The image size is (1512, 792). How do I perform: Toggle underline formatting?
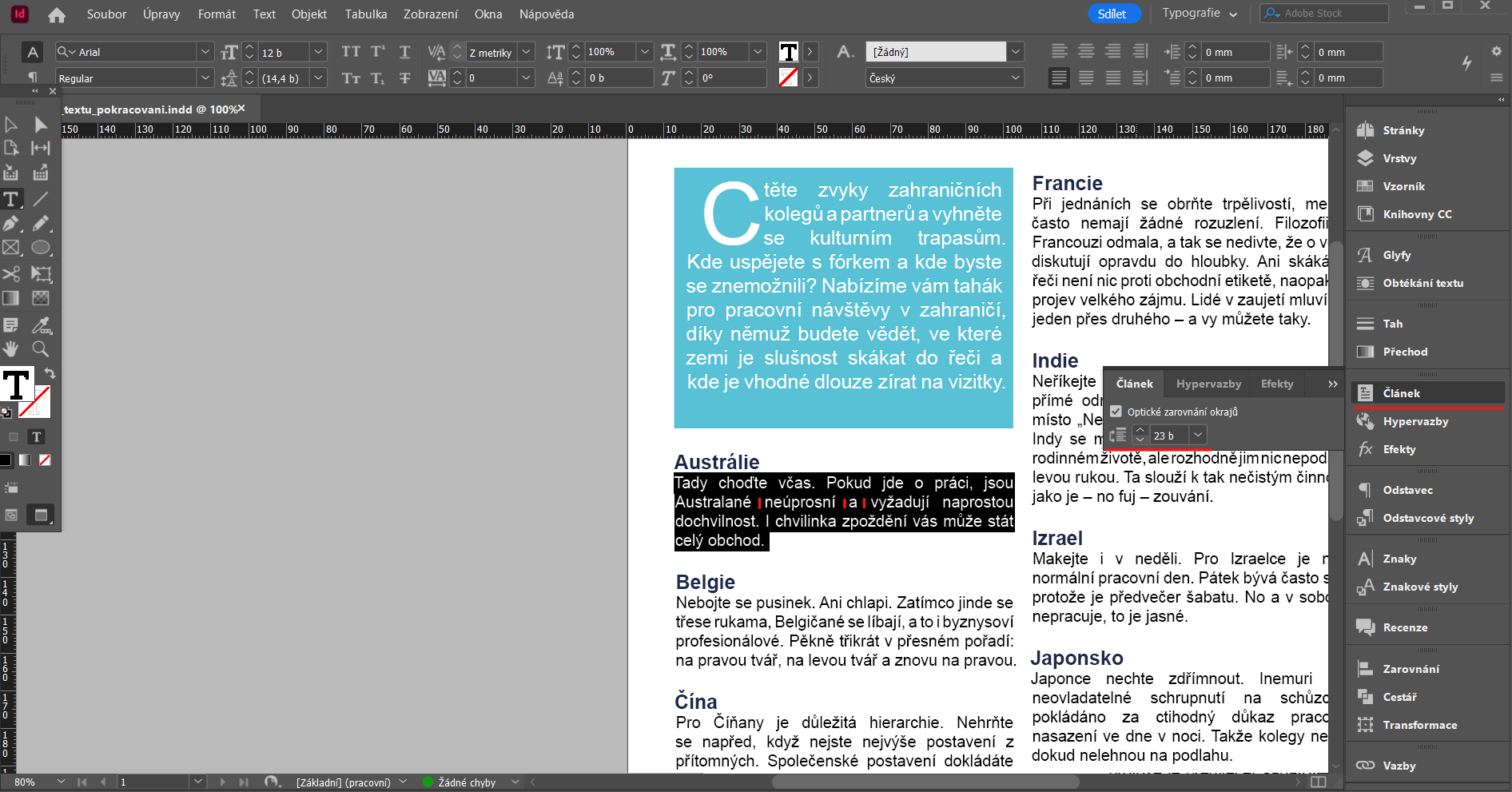click(x=405, y=51)
